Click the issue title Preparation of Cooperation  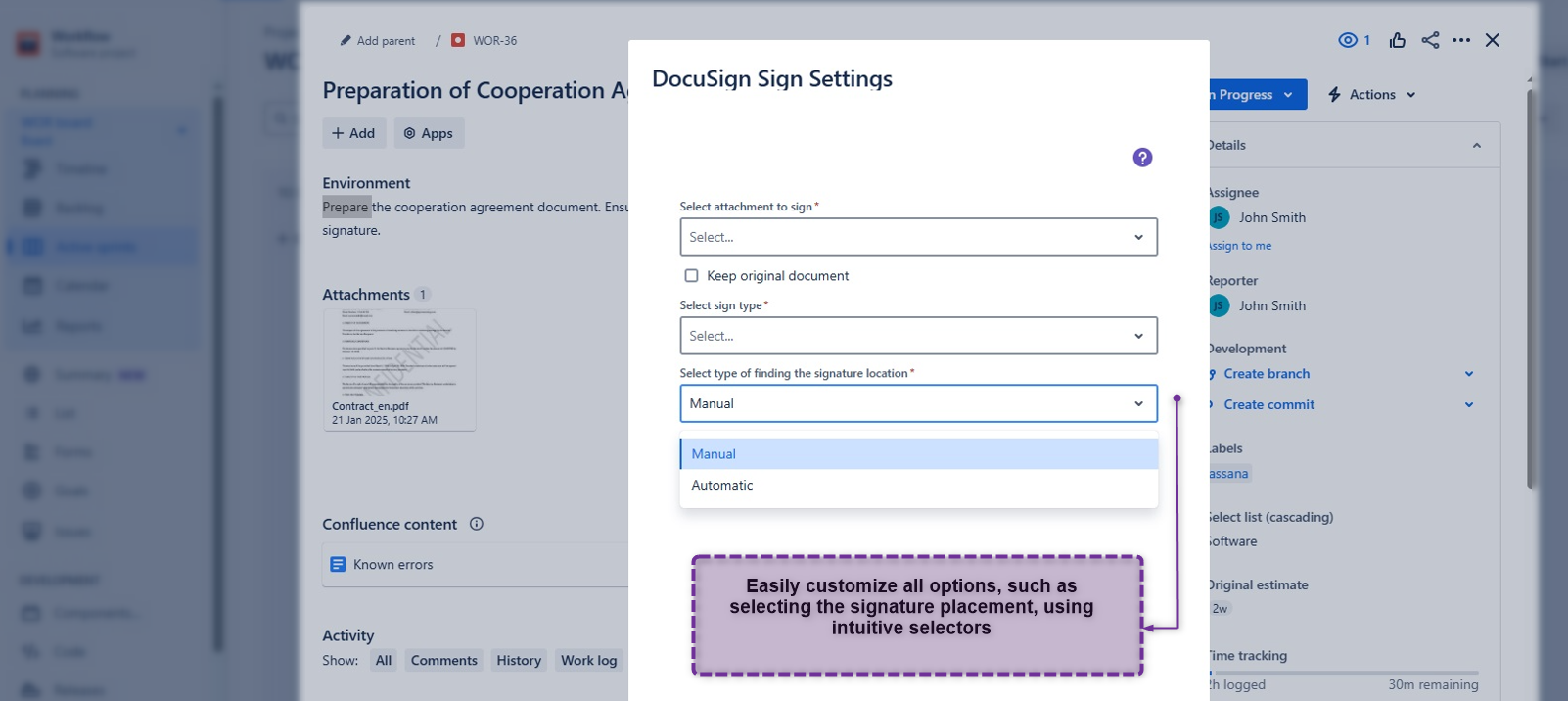point(476,90)
